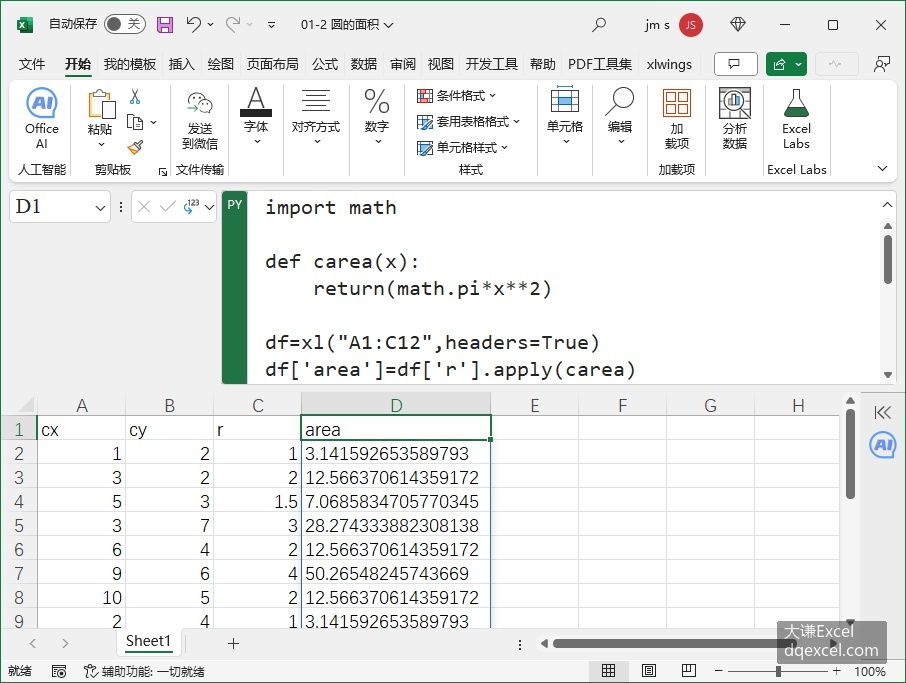Screen dimensions: 906x683
Task: Switch to the 公式 tab
Action: coord(325,64)
